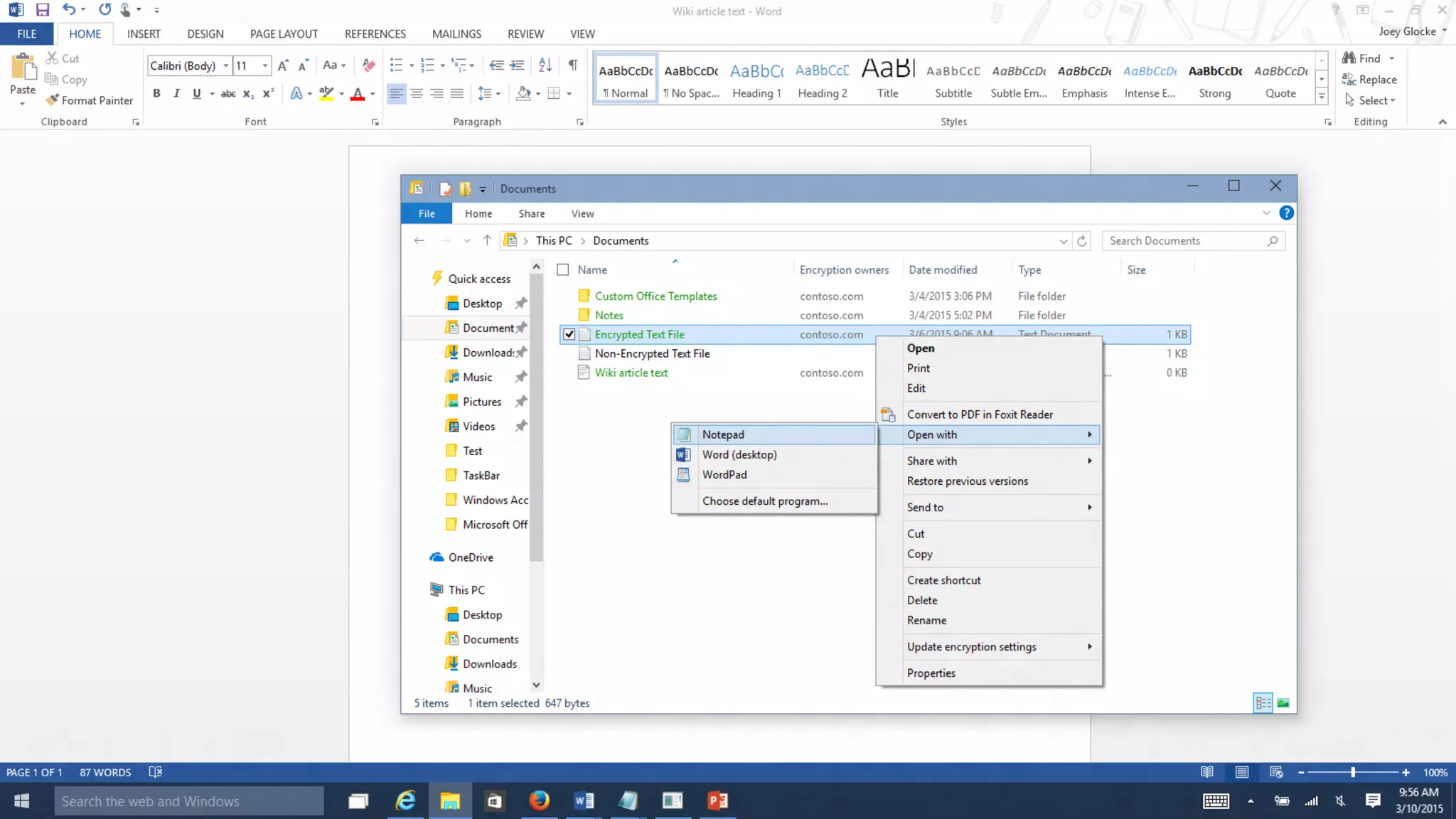Screen dimensions: 1456x819
Task: Open the address bar history dropdown
Action: (1063, 241)
